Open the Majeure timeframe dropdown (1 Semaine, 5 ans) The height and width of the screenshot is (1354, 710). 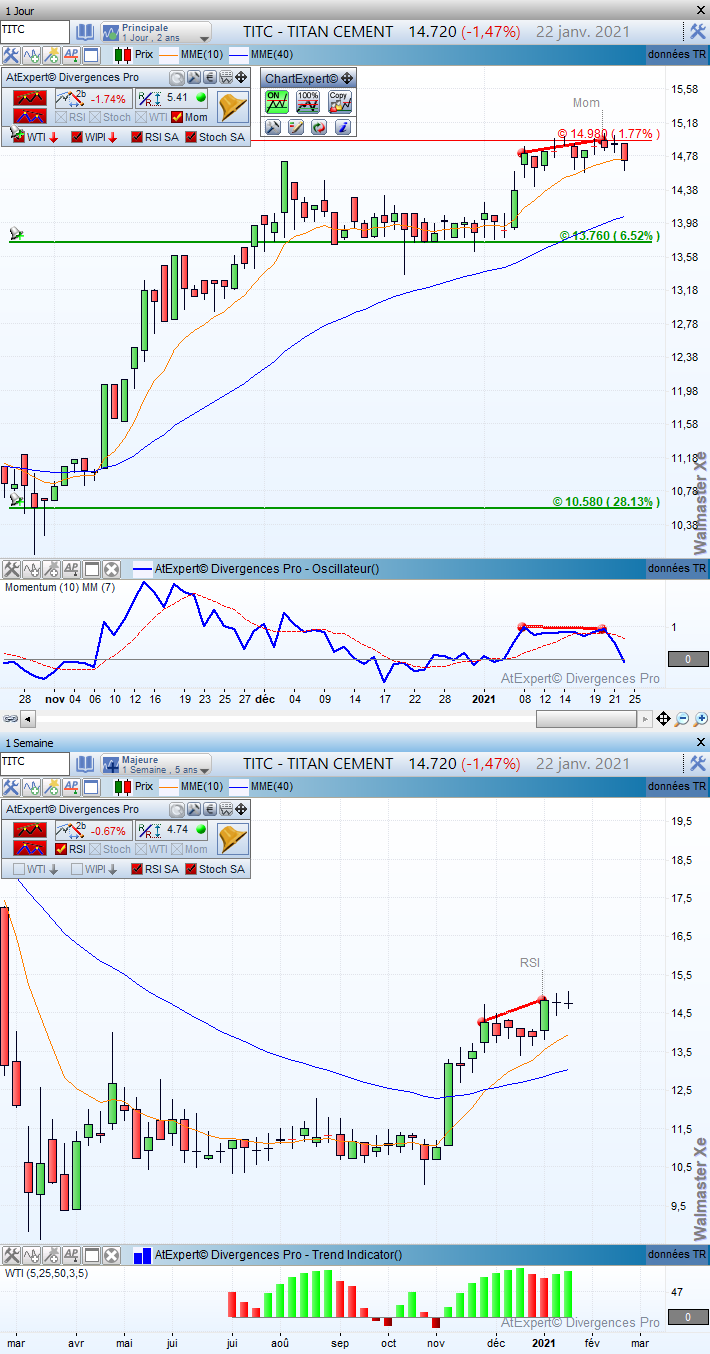coord(156,764)
